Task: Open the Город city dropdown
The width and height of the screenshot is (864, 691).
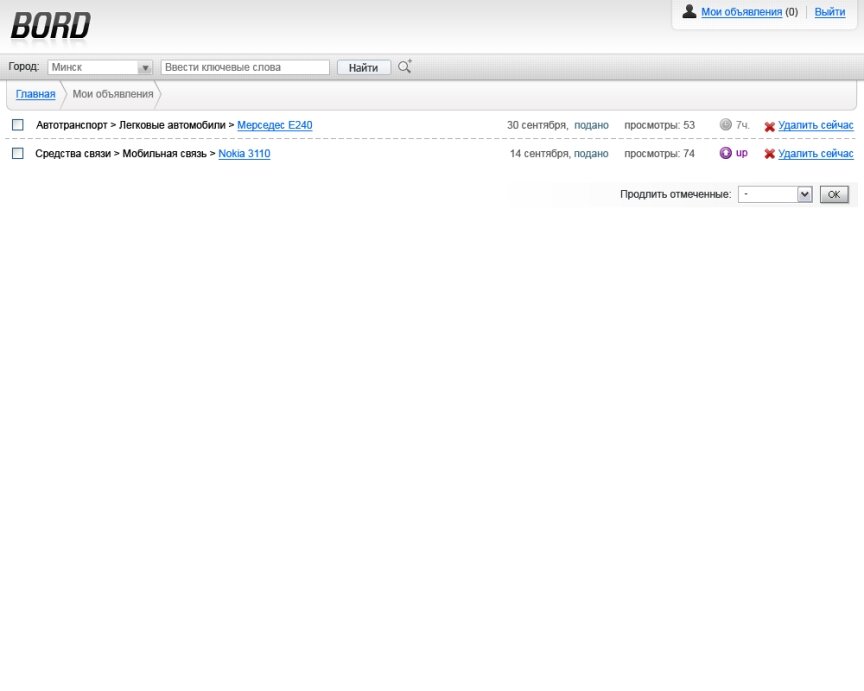Action: tap(100, 67)
